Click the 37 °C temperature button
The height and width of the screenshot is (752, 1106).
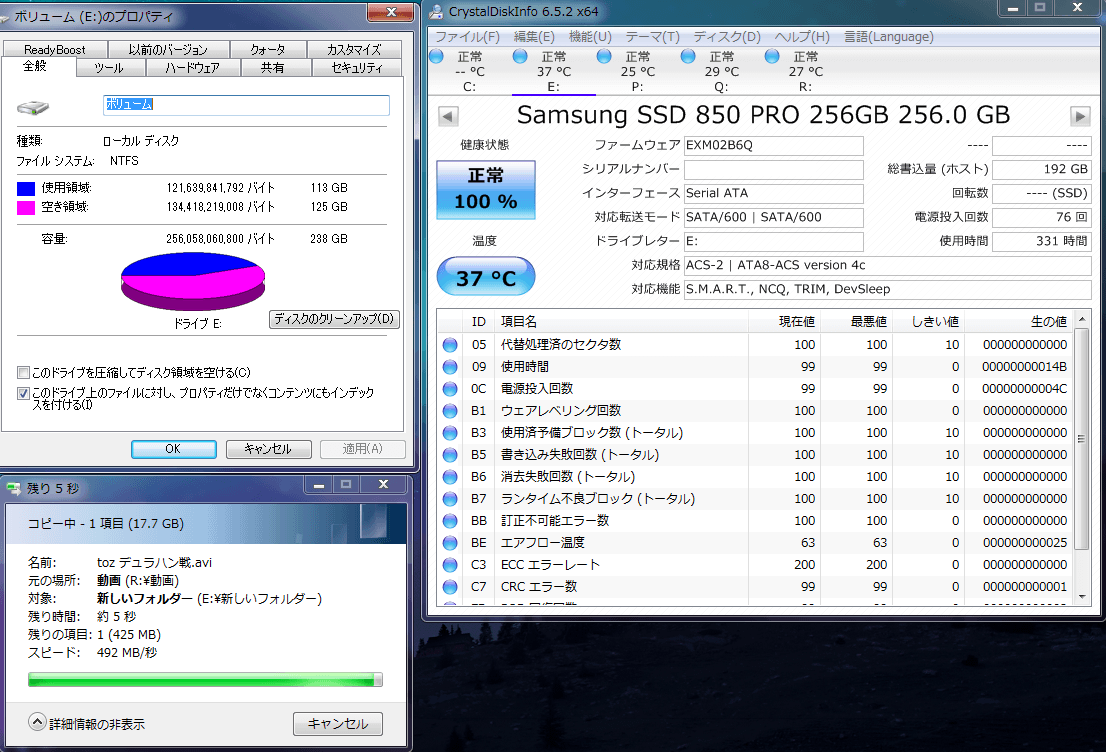pyautogui.click(x=486, y=277)
